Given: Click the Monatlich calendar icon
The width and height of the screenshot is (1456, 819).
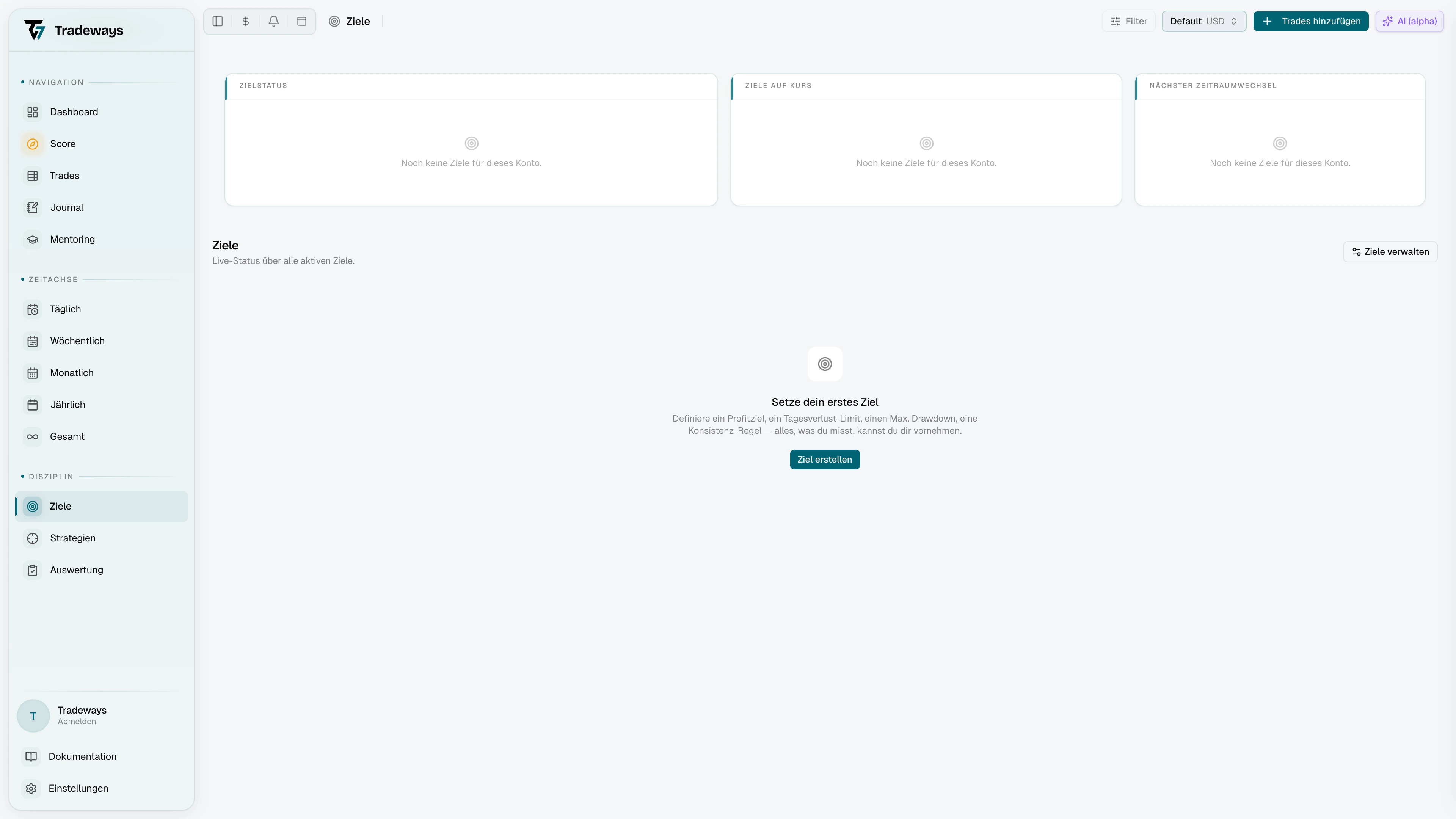Looking at the screenshot, I should (x=33, y=373).
